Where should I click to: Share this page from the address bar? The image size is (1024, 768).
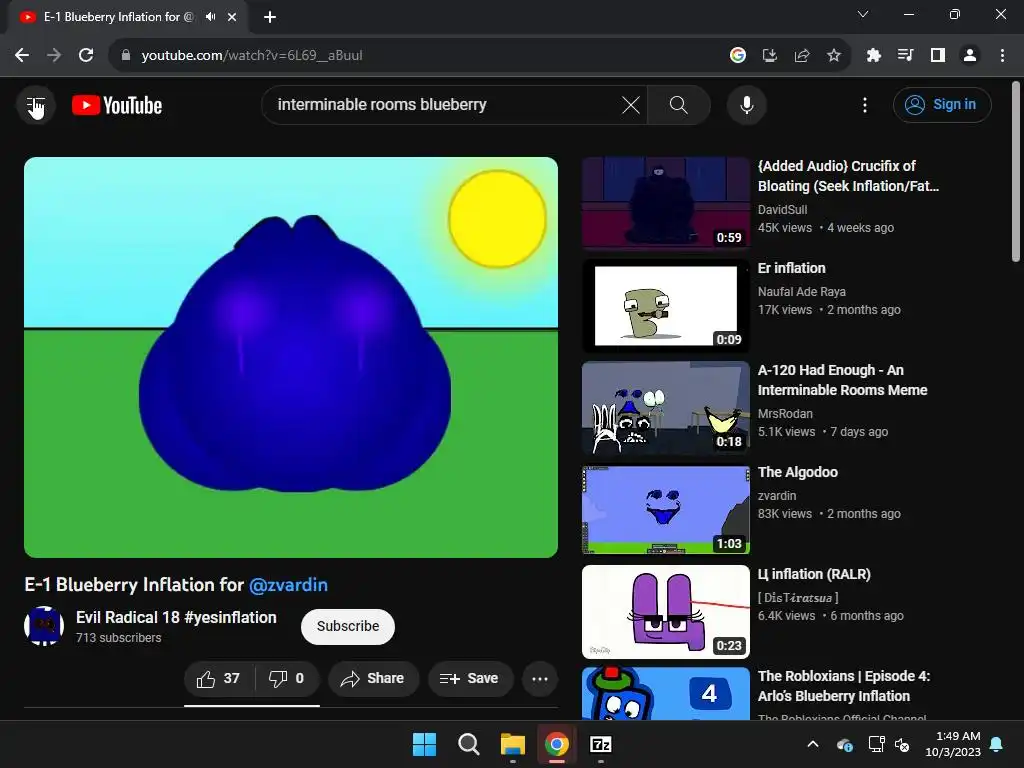click(802, 56)
